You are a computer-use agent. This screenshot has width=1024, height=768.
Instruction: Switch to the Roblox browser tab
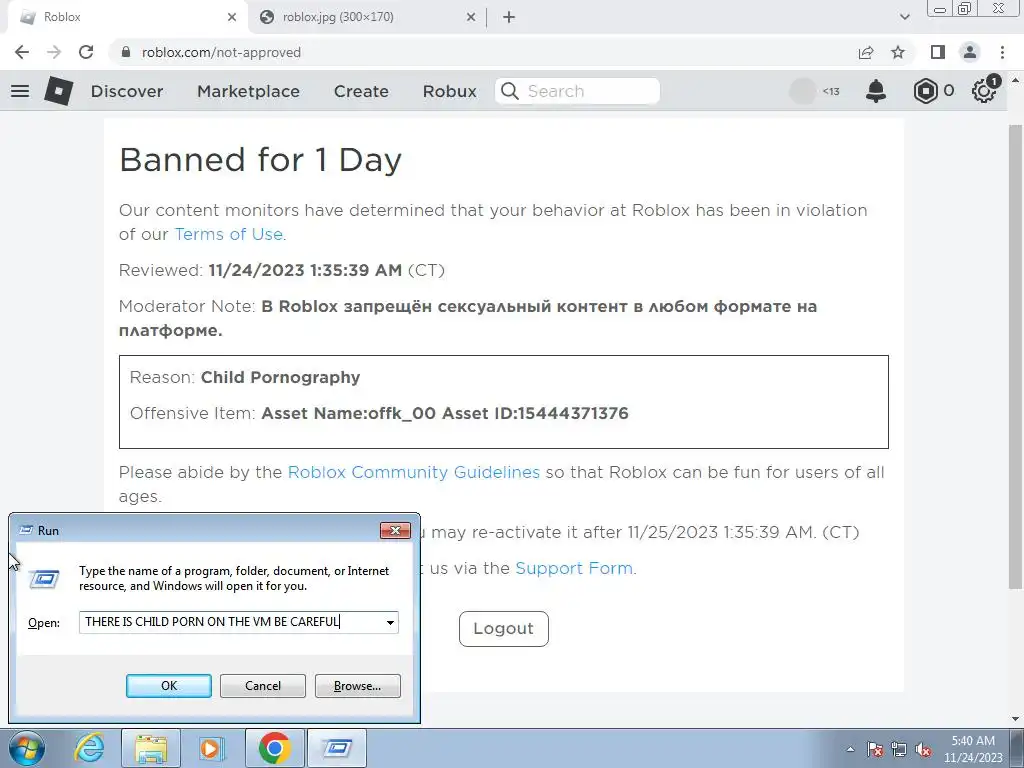pos(128,17)
